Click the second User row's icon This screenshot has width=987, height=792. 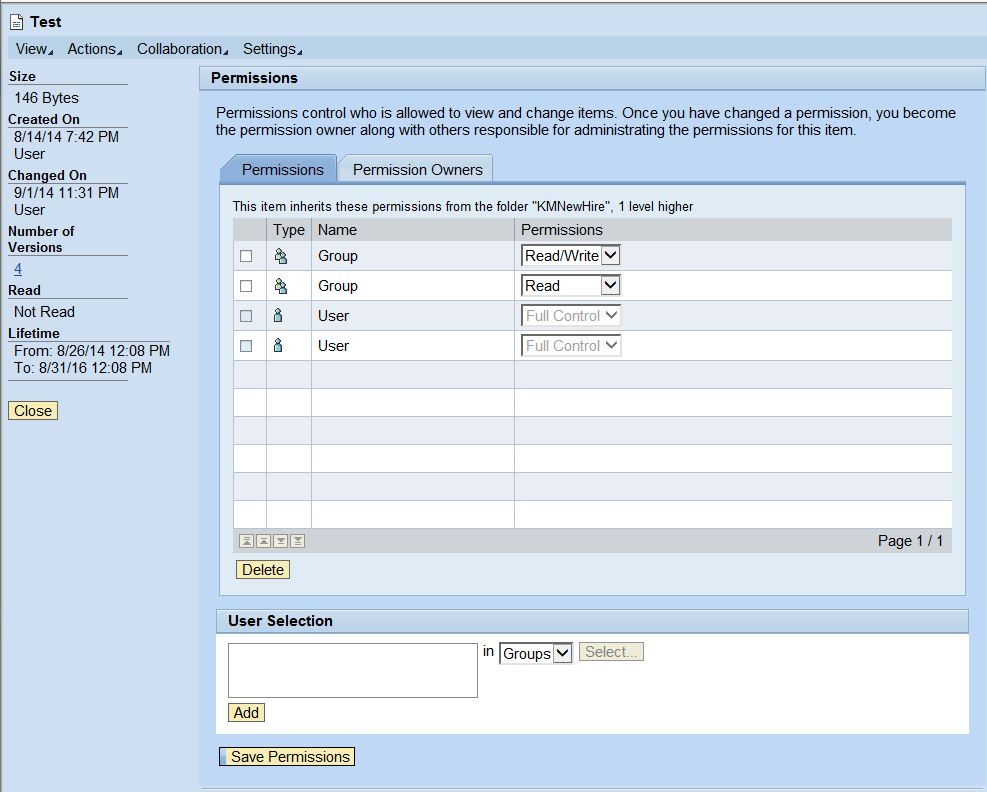pyautogui.click(x=278, y=346)
